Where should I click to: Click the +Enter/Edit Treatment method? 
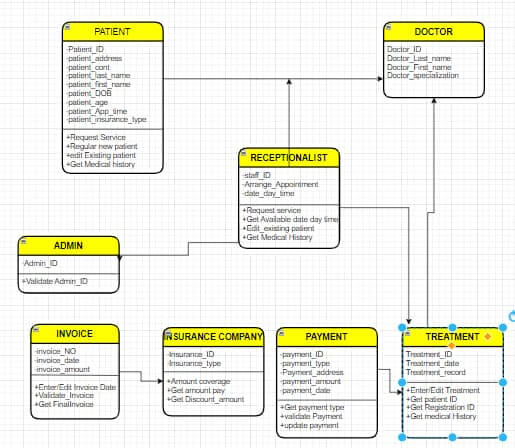443,390
